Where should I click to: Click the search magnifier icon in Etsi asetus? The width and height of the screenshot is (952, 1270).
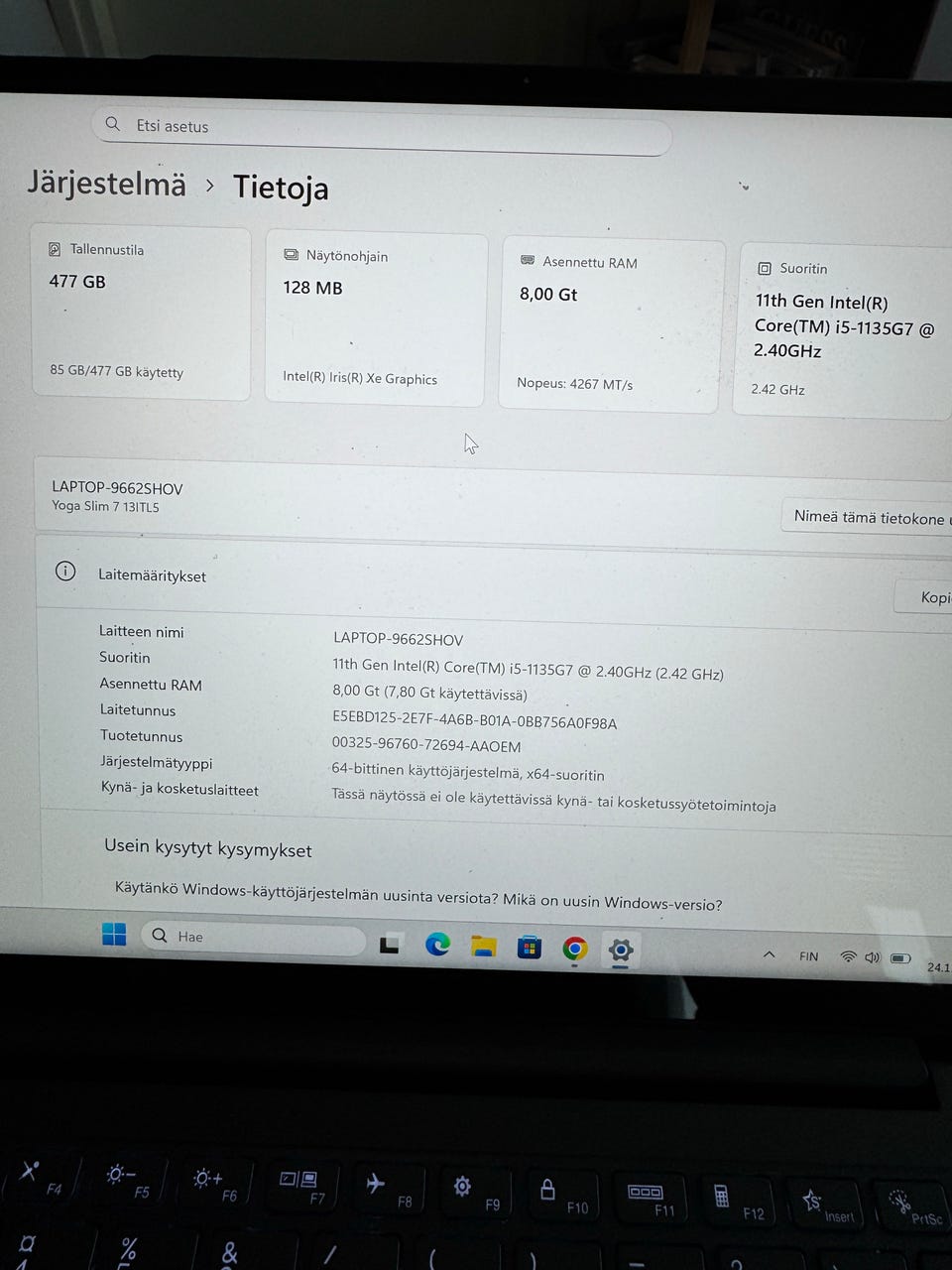pos(112,124)
